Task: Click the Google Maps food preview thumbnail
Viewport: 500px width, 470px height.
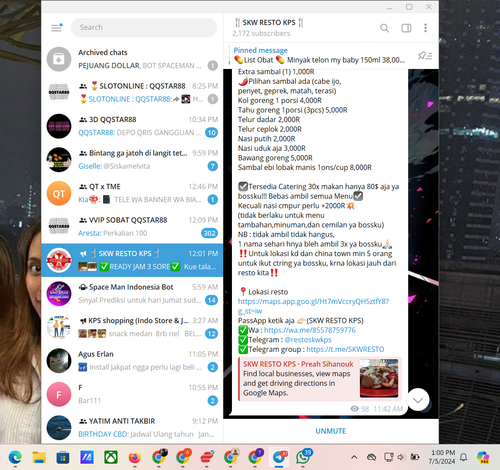Action: 379,378
